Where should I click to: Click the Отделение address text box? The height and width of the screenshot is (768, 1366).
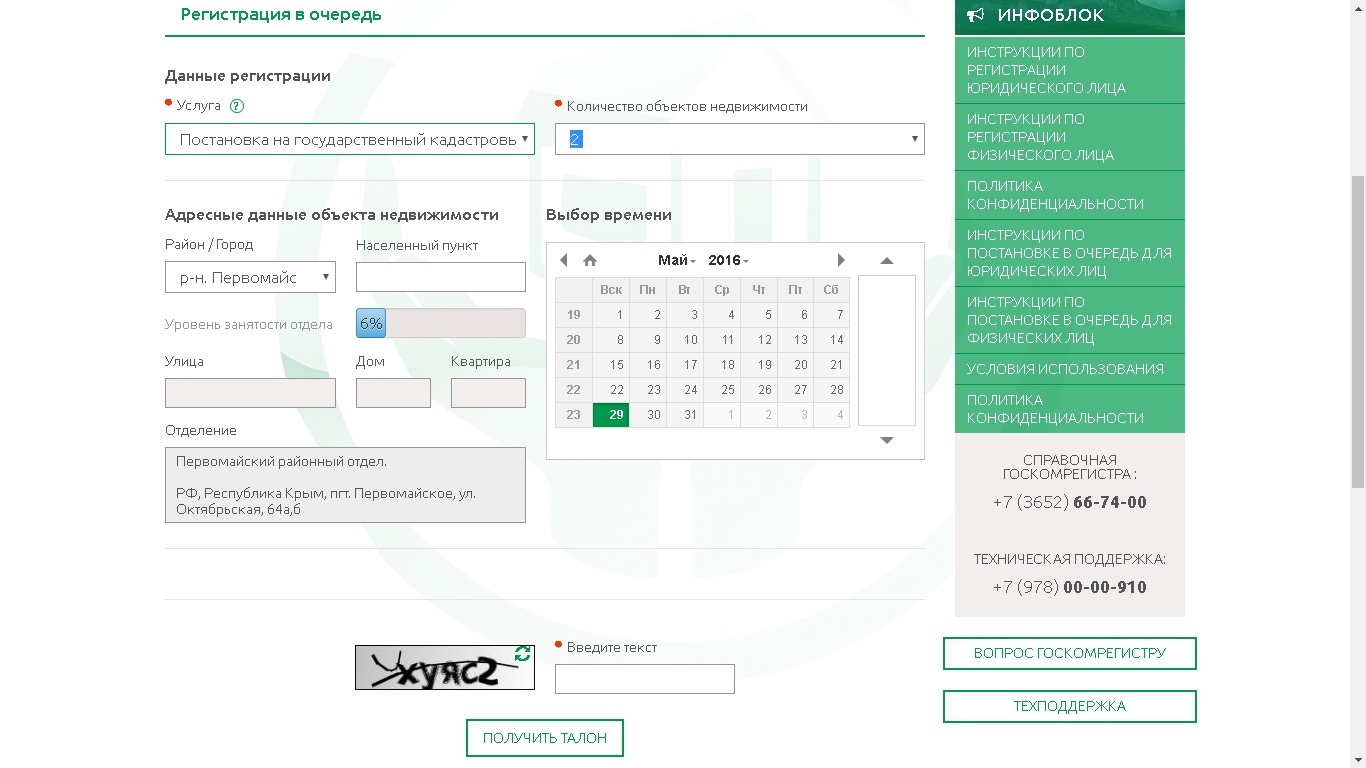click(x=345, y=485)
